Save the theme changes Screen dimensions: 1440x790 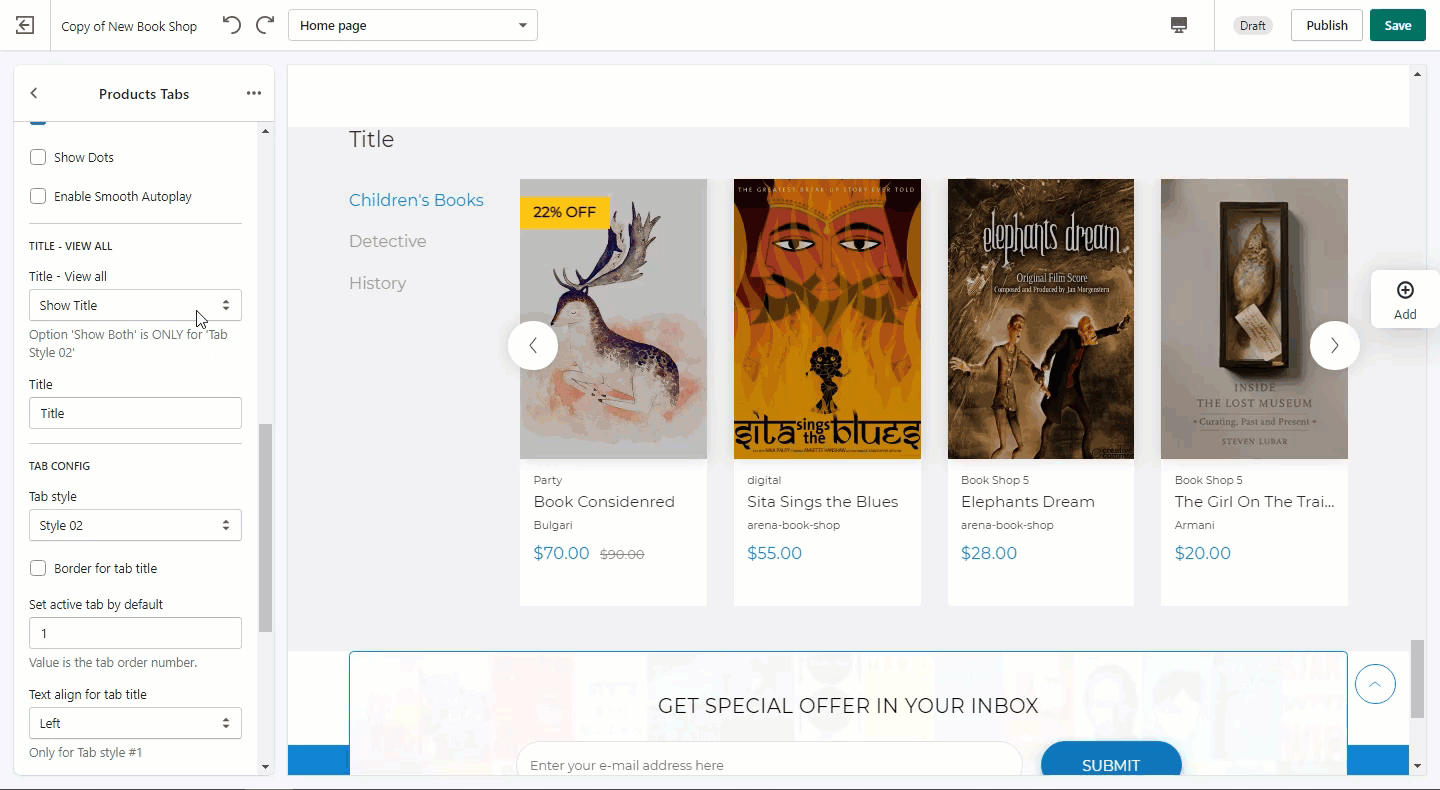pyautogui.click(x=1397, y=25)
